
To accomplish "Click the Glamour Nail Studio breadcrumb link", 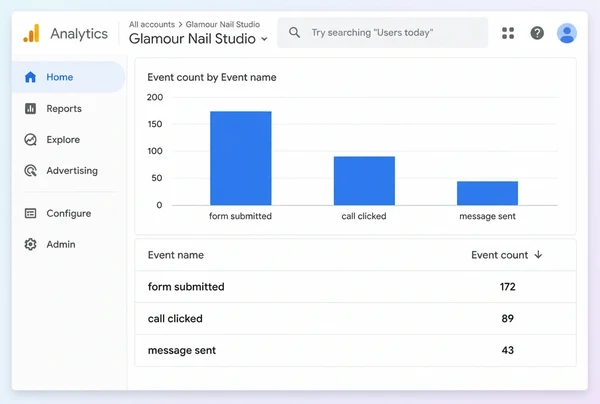I will click(x=223, y=24).
